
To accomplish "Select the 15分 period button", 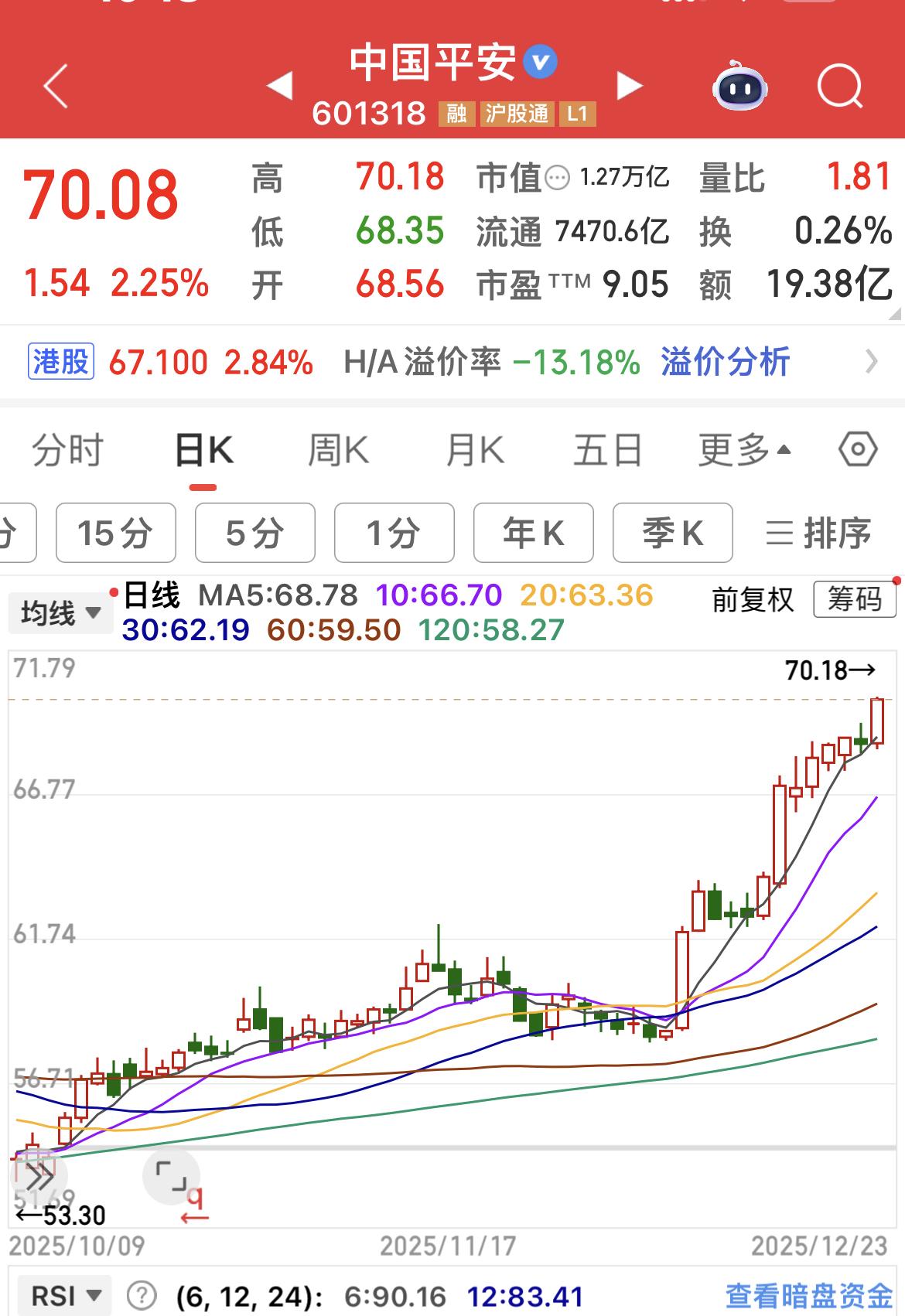I will click(x=116, y=533).
